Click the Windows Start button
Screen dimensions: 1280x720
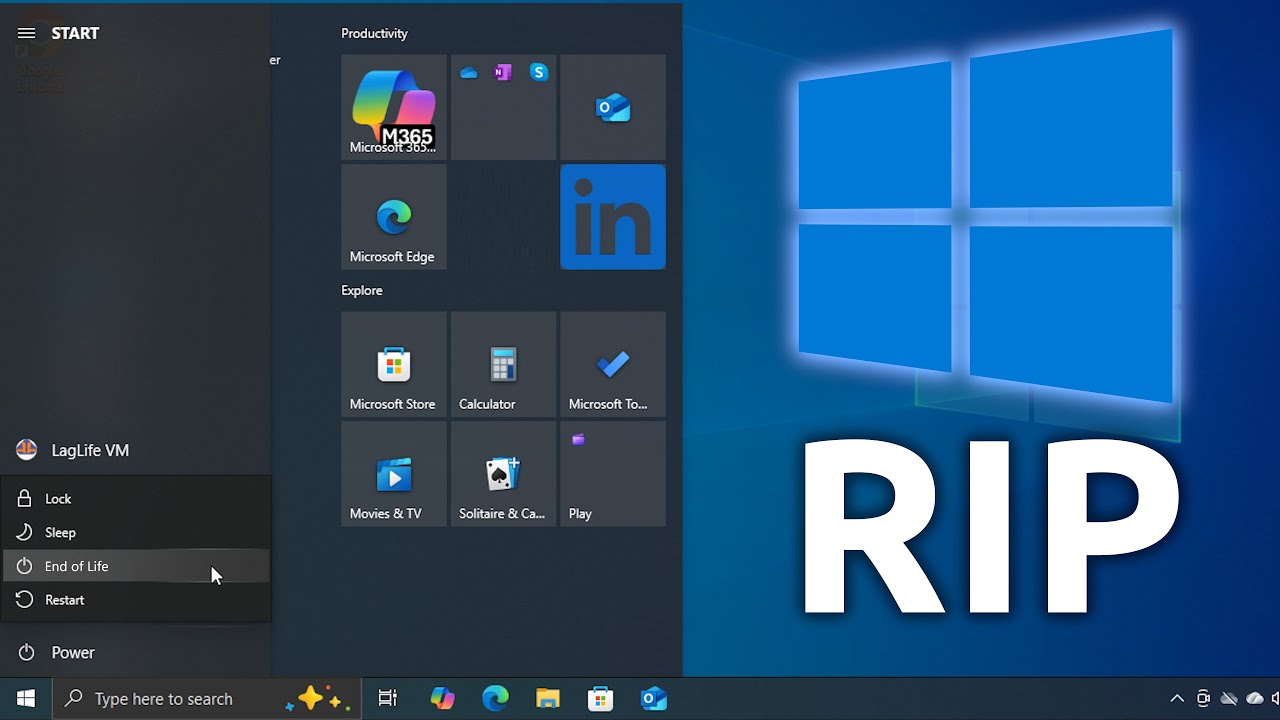pyautogui.click(x=26, y=698)
